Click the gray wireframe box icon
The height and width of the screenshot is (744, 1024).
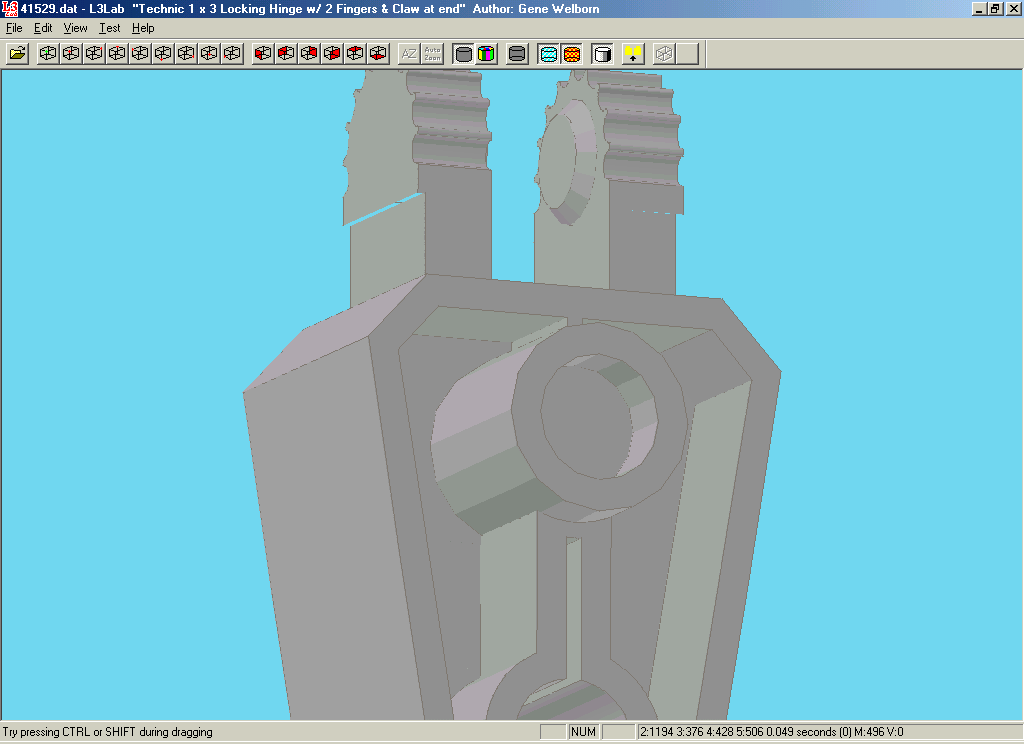tap(664, 54)
